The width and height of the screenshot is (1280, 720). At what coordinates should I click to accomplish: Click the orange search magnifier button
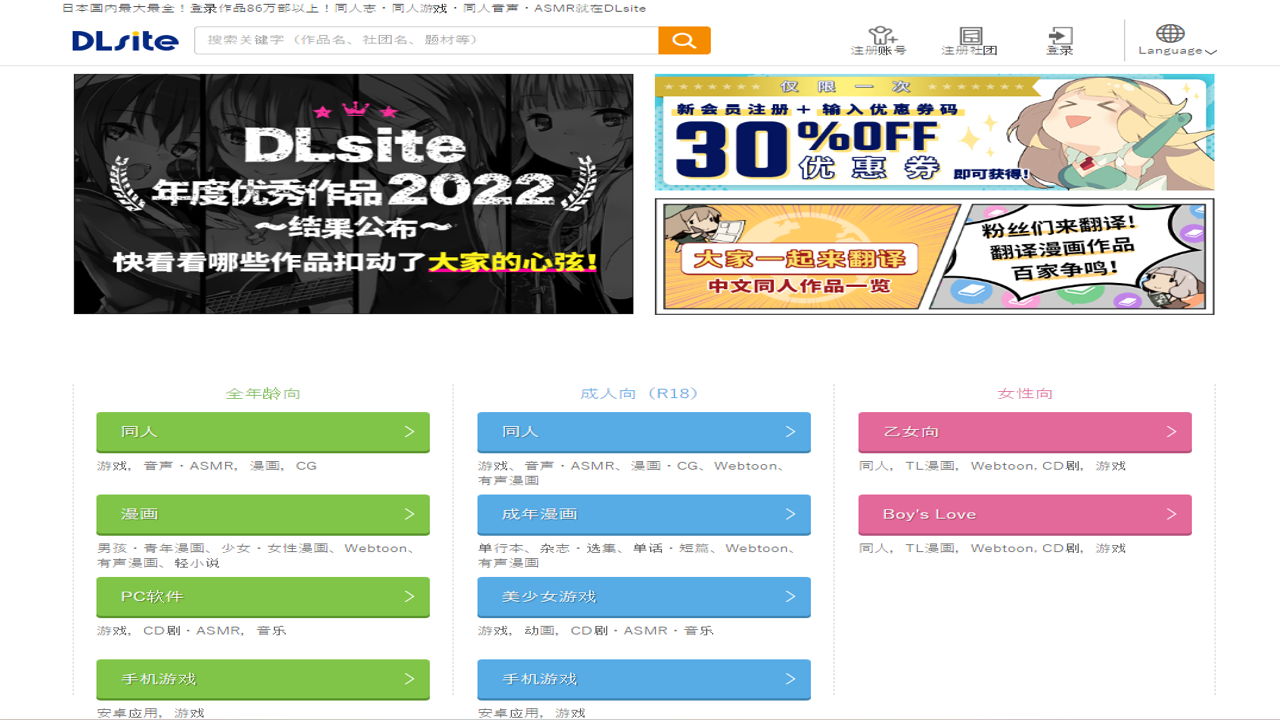684,40
